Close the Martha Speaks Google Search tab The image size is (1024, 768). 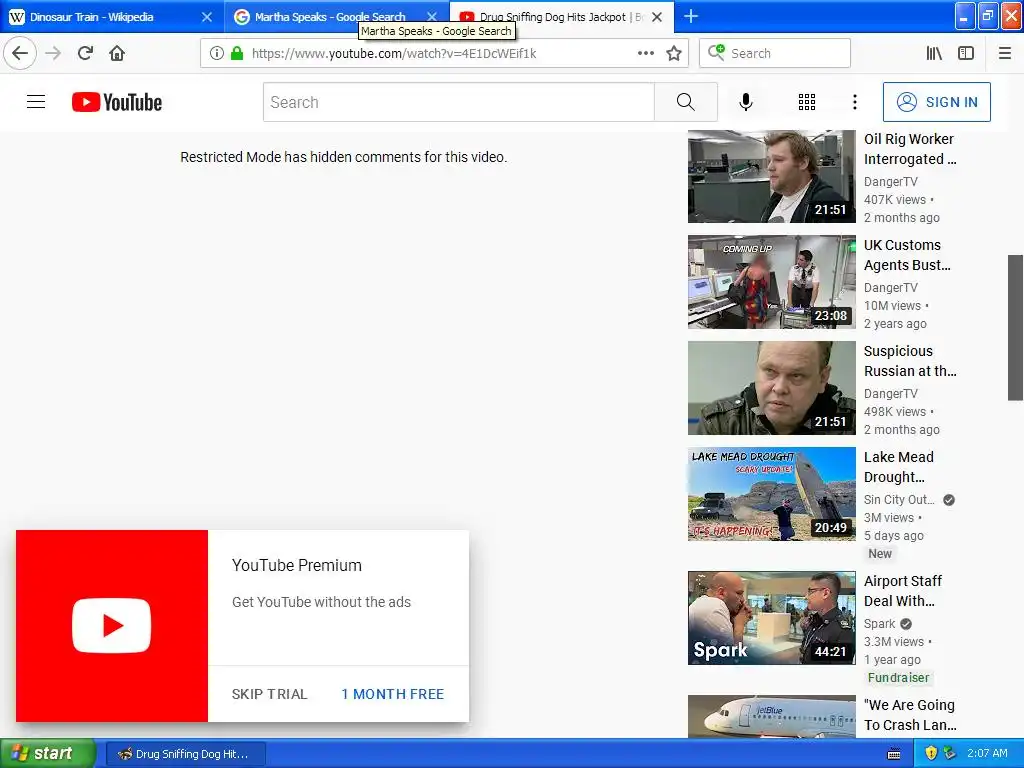tap(432, 17)
